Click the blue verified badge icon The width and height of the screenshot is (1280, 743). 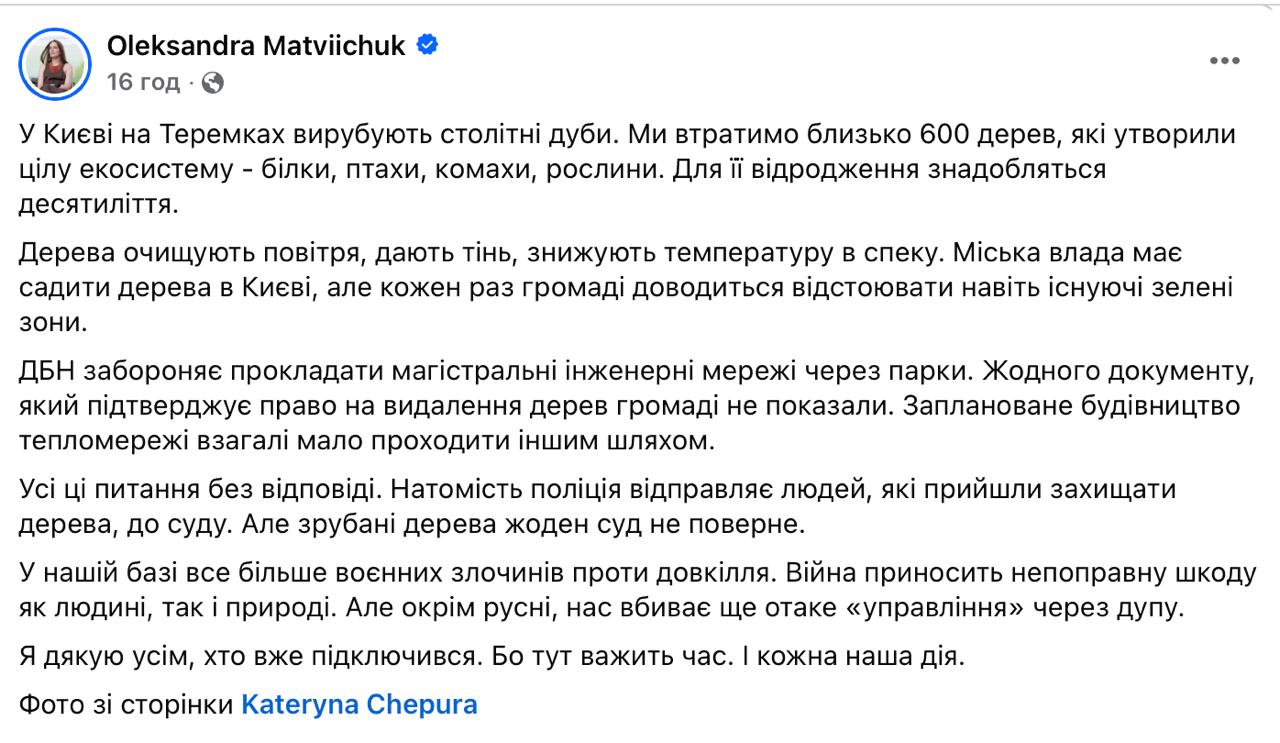[427, 45]
